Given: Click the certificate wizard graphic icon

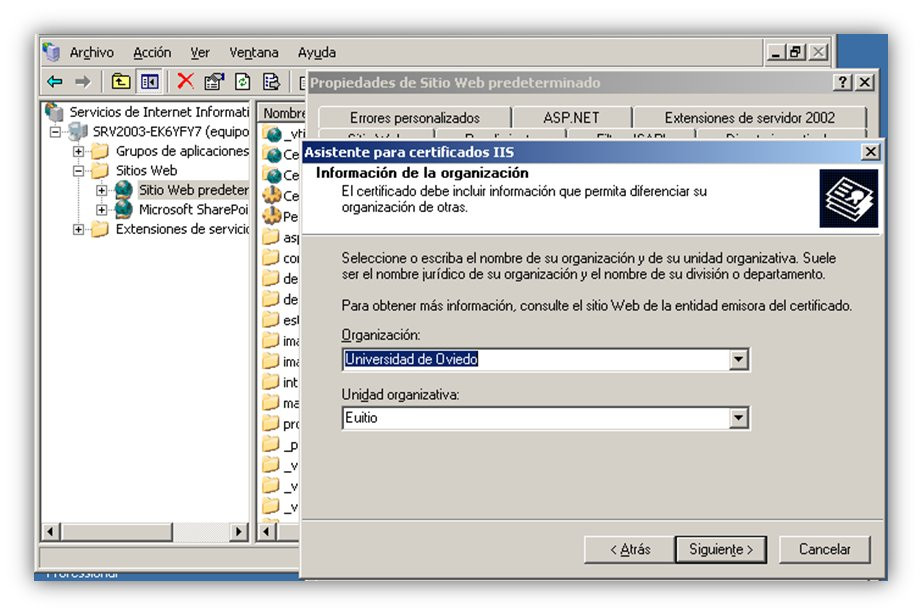Looking at the screenshot, I should pos(848,199).
